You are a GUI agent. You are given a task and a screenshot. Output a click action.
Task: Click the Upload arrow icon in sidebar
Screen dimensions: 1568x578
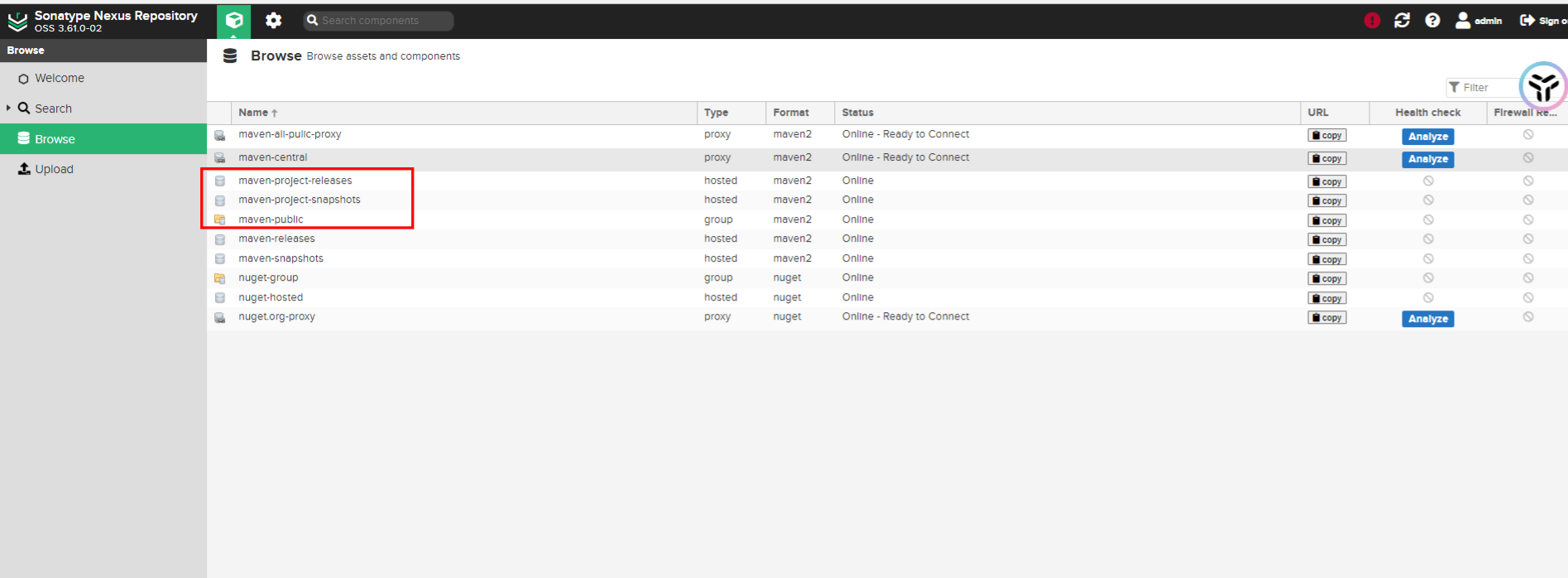click(24, 168)
